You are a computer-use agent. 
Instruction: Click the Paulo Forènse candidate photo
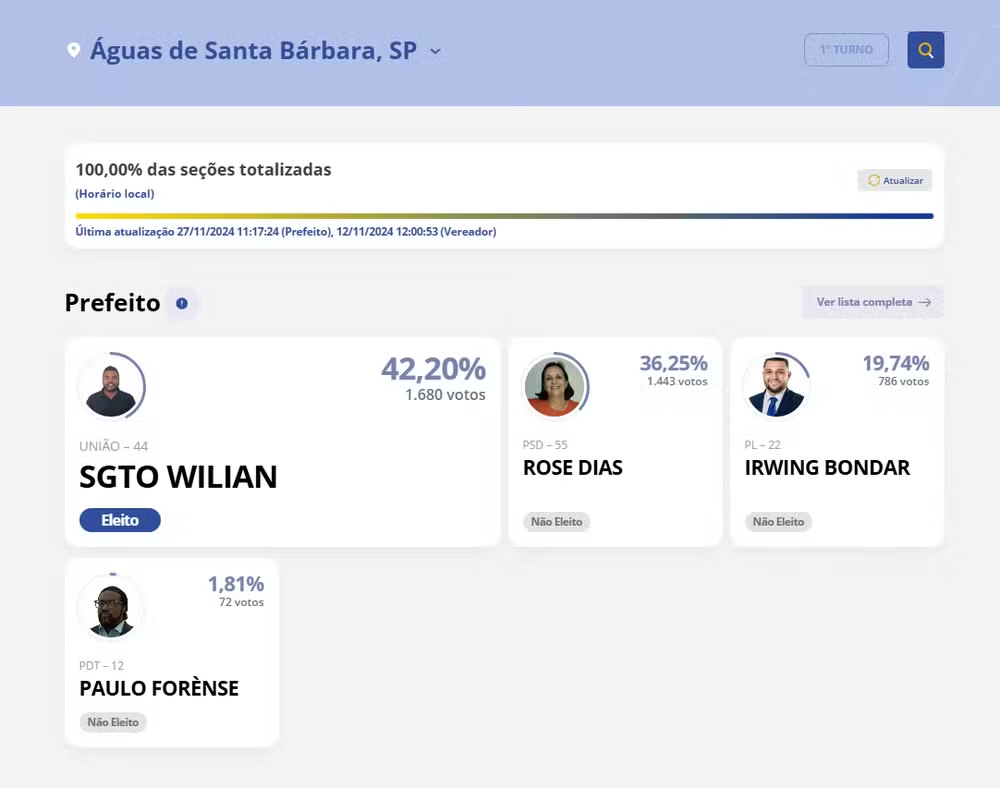point(111,608)
